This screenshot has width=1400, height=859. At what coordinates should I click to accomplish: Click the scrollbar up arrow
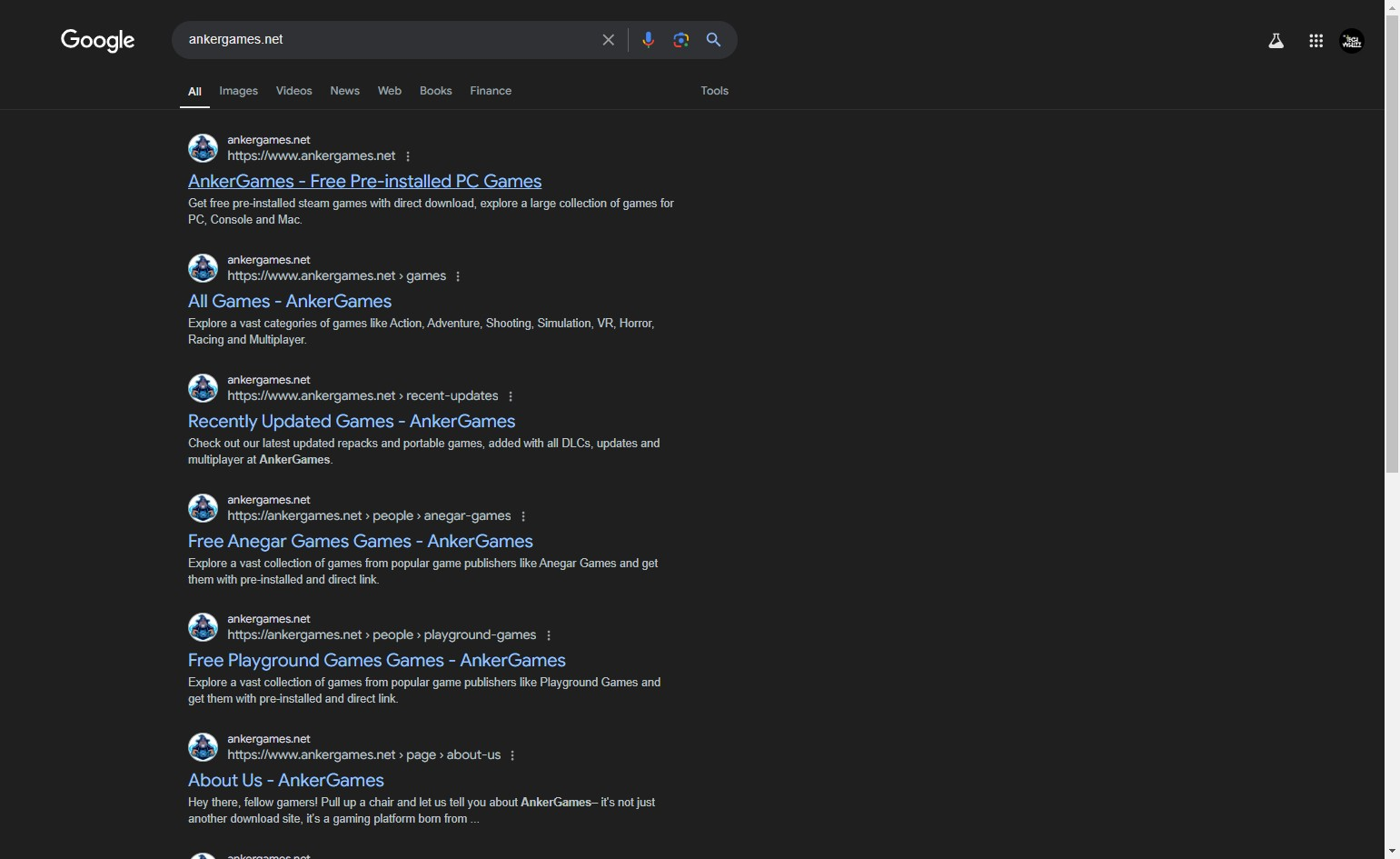[1392, 7]
